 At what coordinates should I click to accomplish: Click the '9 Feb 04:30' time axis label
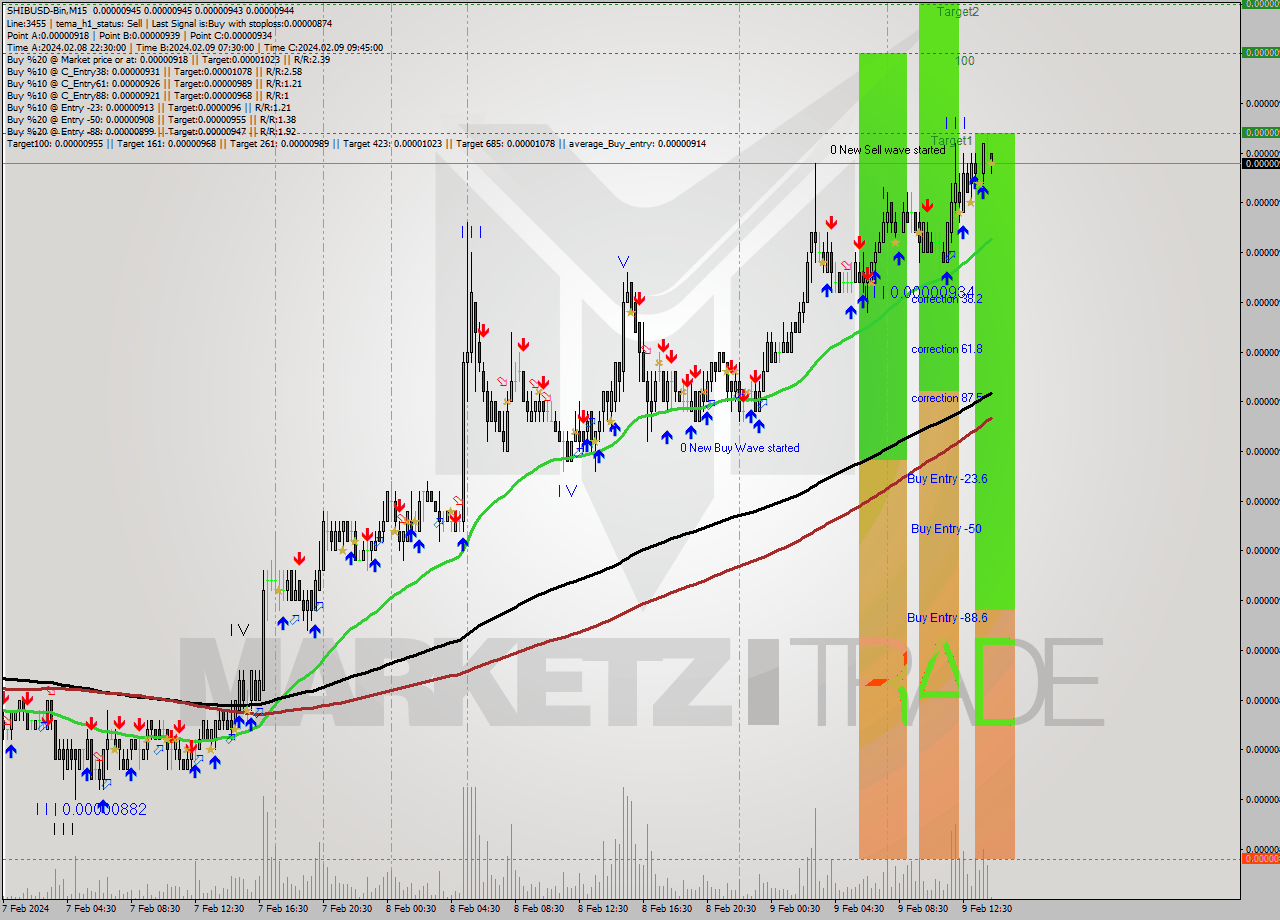point(859,909)
